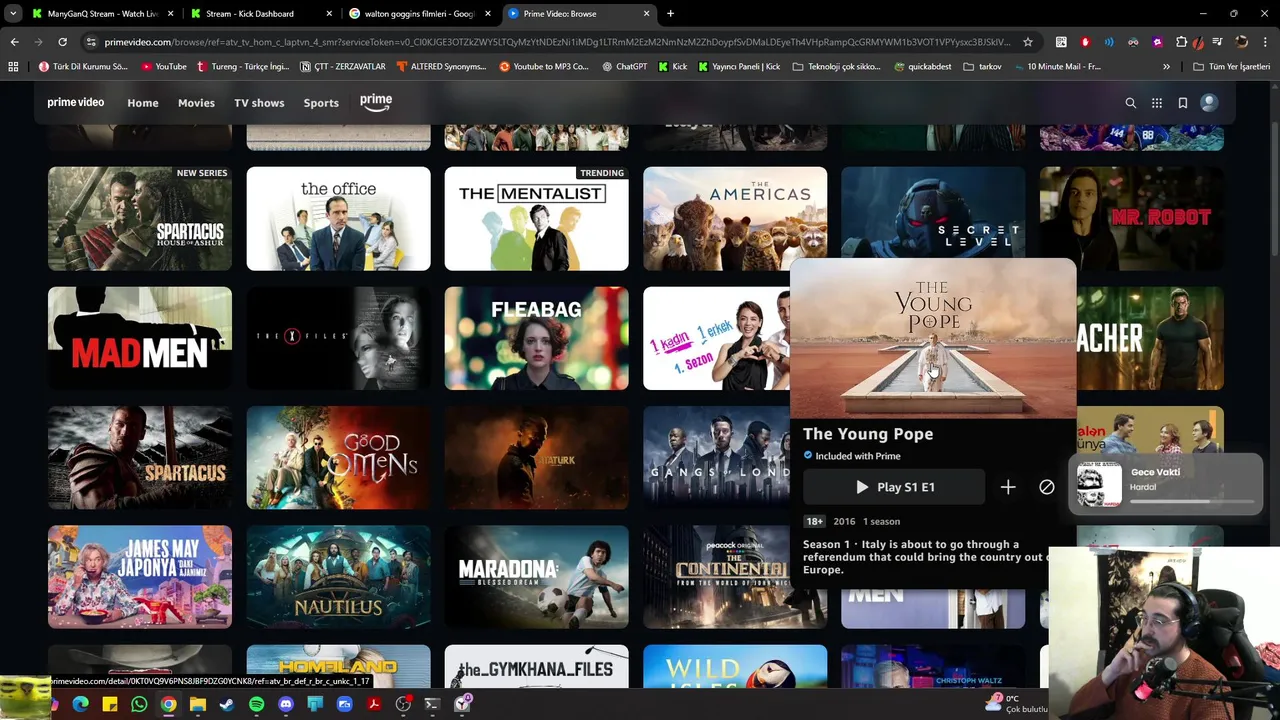Open Discord from the taskbar
Screen dimensions: 1280x720
(x=286, y=704)
